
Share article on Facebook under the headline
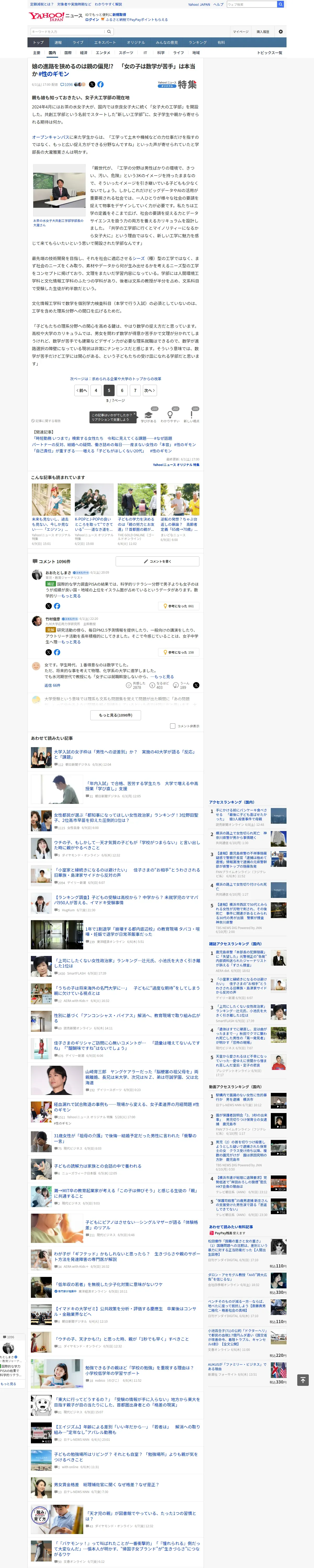100,85
